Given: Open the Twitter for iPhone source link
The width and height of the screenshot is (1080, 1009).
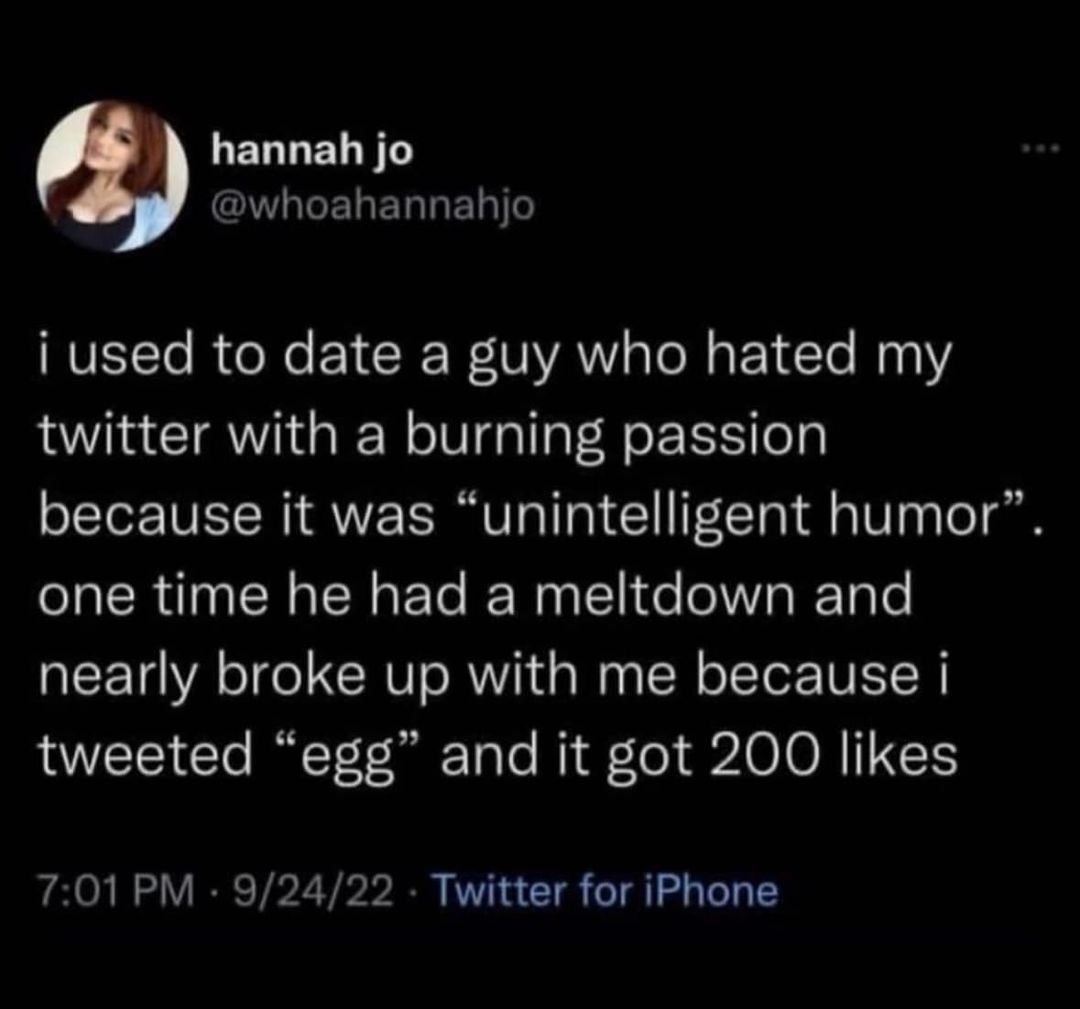Looking at the screenshot, I should pos(608,890).
